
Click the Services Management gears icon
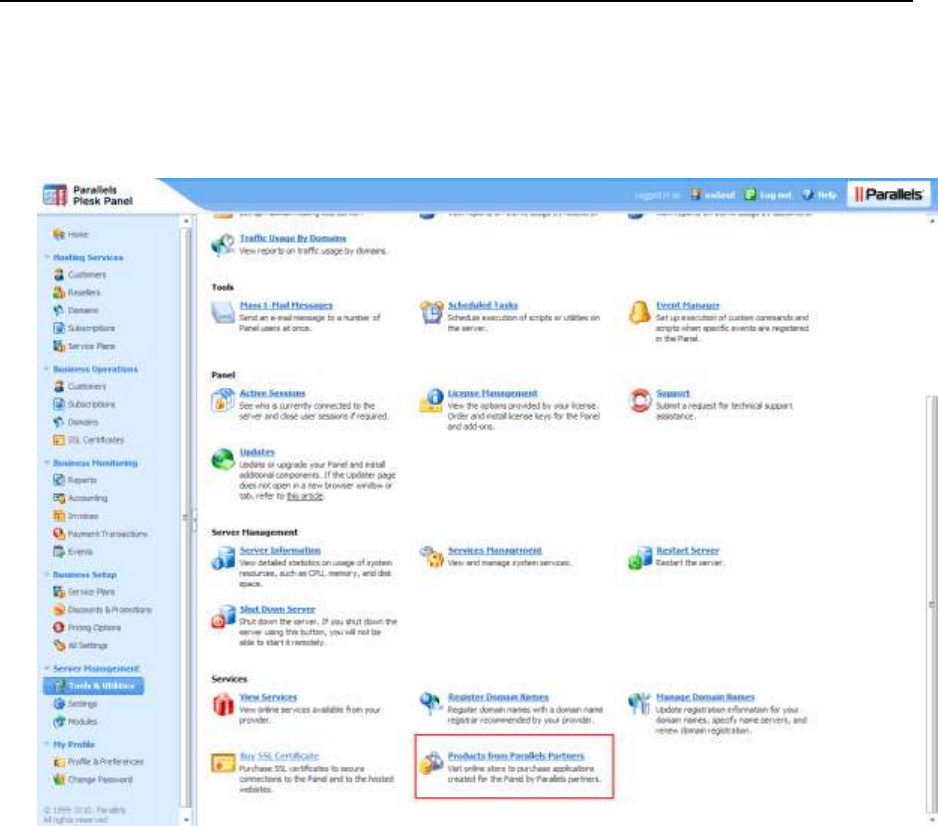(x=431, y=557)
